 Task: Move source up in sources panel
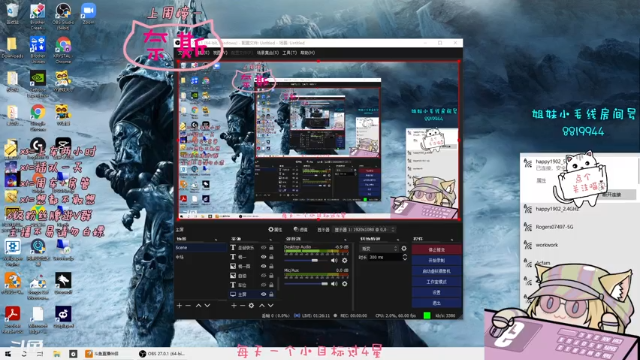tap(262, 305)
